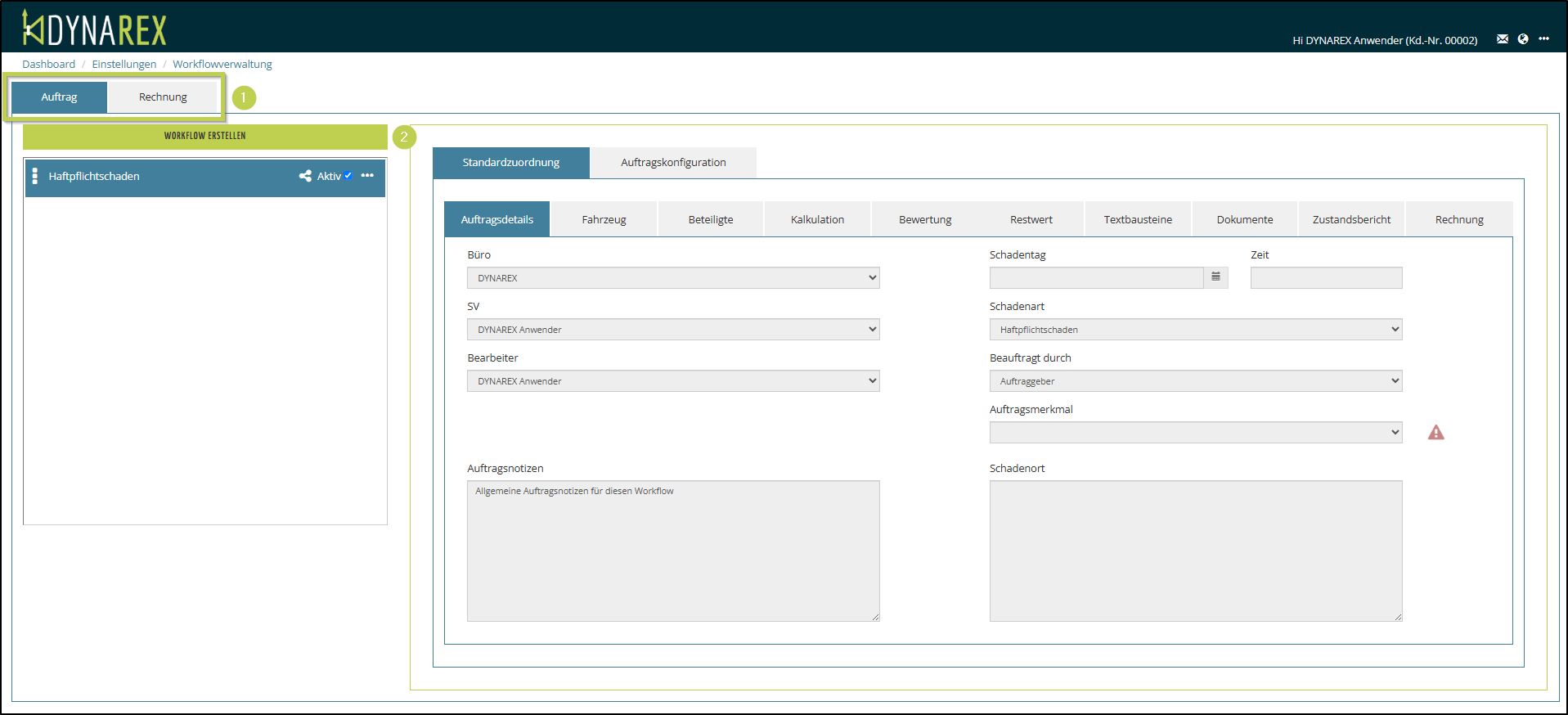Expand the Büro dropdown
This screenshot has height=715, width=1568.
pos(672,278)
